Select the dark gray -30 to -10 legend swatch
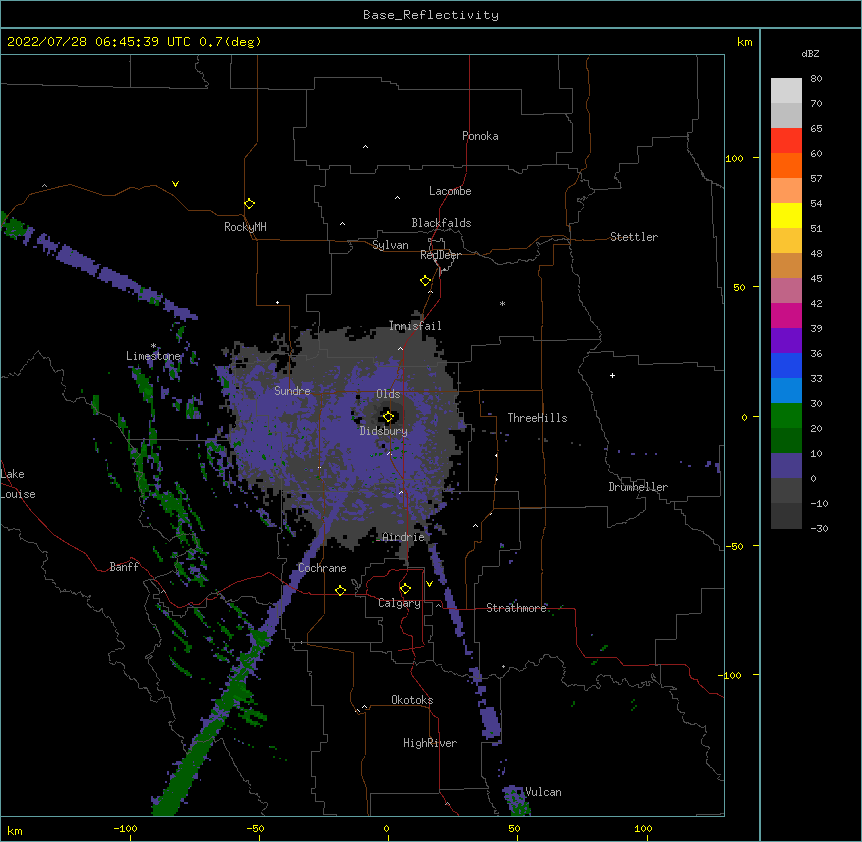 pyautogui.click(x=786, y=516)
